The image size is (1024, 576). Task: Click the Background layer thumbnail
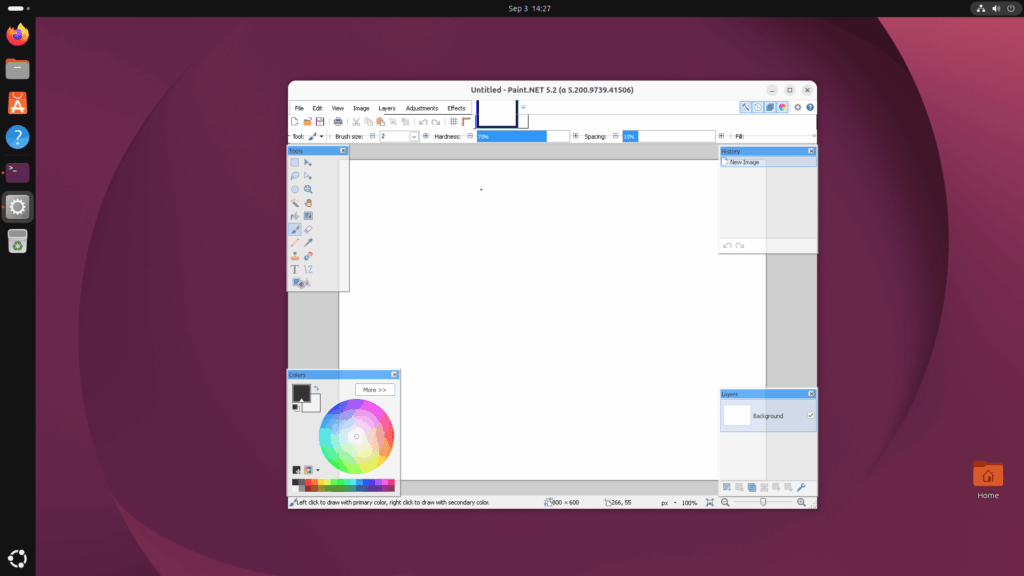click(737, 415)
